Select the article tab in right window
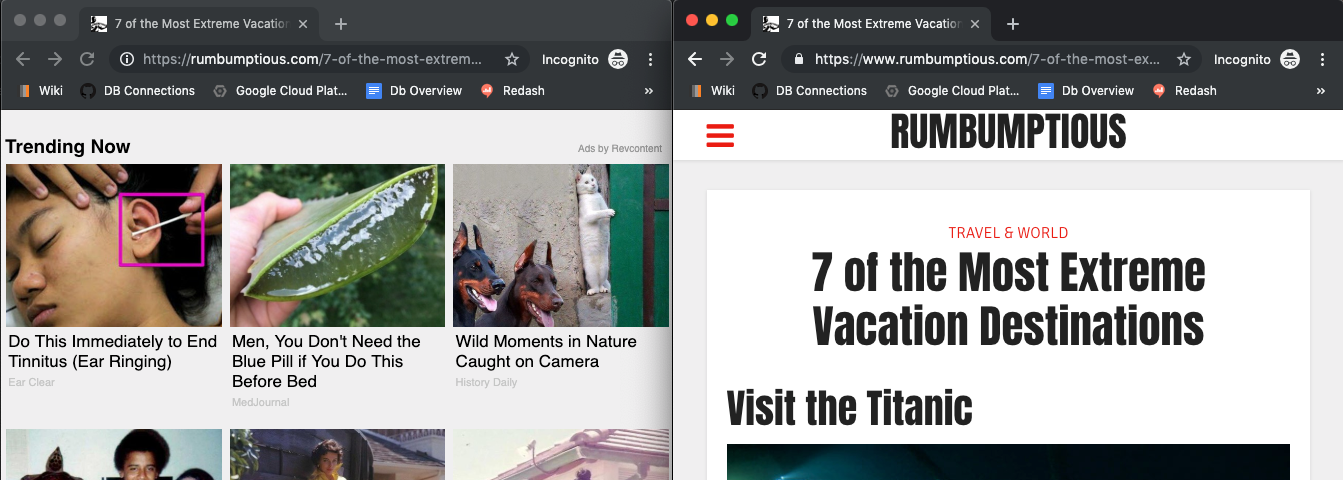Screen dimensions: 1343x480 [871, 24]
